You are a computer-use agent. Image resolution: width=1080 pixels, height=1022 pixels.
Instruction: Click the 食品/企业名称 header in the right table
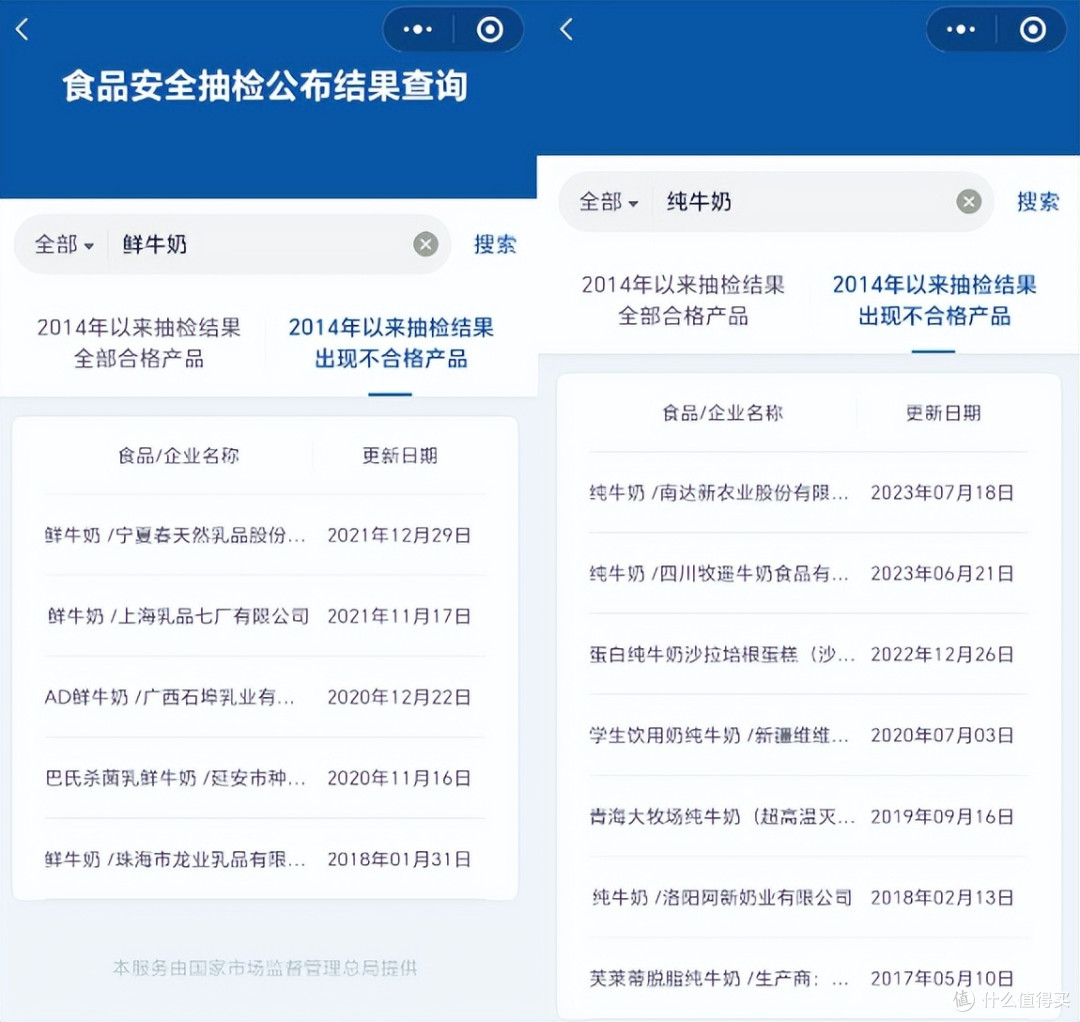click(723, 413)
